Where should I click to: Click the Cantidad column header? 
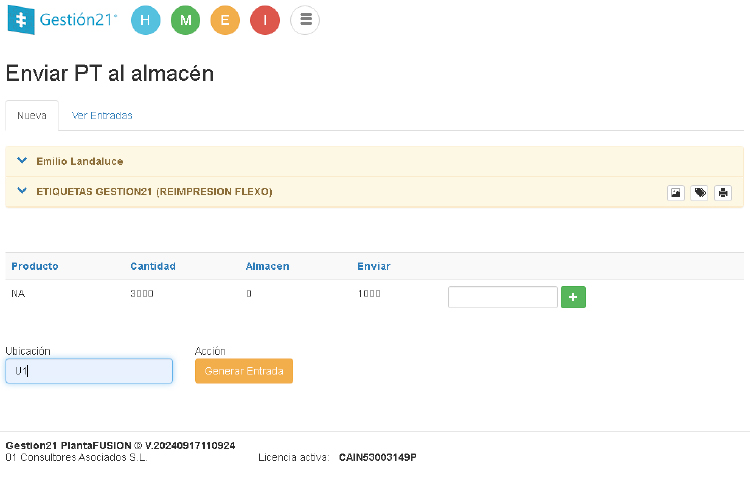coord(153,266)
